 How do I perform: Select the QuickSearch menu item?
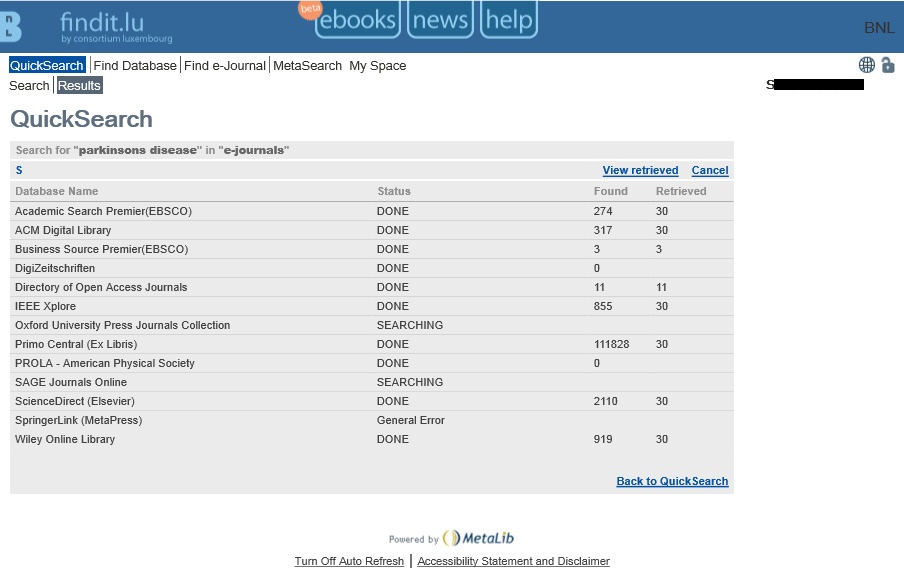(x=47, y=65)
